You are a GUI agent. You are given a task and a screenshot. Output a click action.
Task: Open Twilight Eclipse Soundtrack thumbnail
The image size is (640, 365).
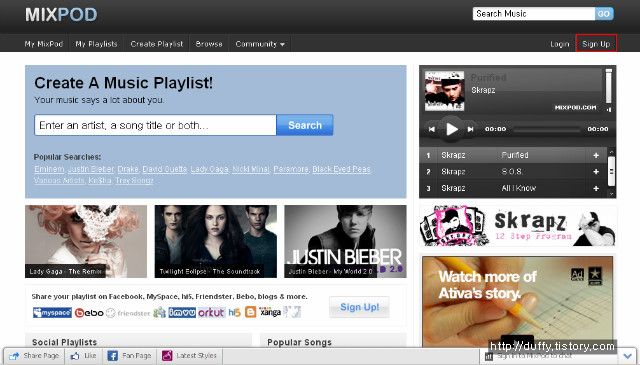coord(216,241)
